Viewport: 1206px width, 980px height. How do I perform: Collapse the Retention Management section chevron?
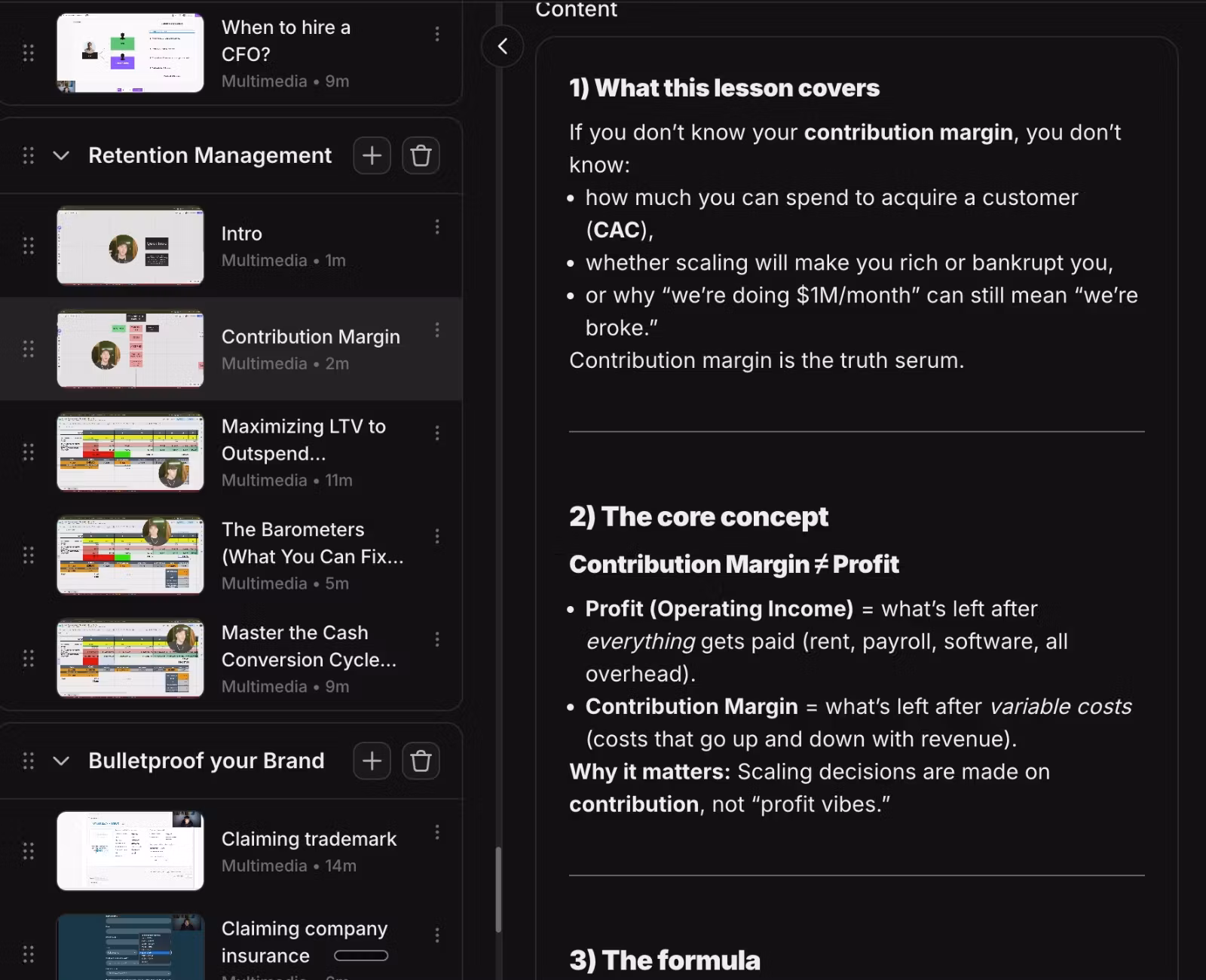tap(61, 155)
